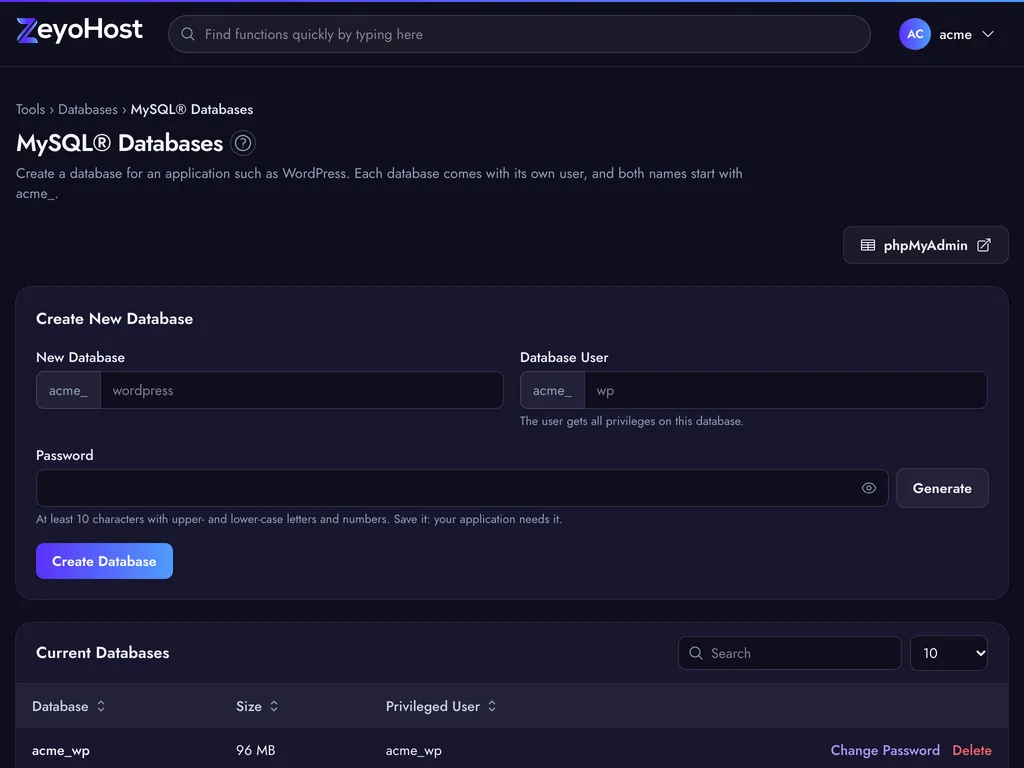1024x768 pixels.
Task: Click the ZeyoHost logo
Action: click(79, 30)
